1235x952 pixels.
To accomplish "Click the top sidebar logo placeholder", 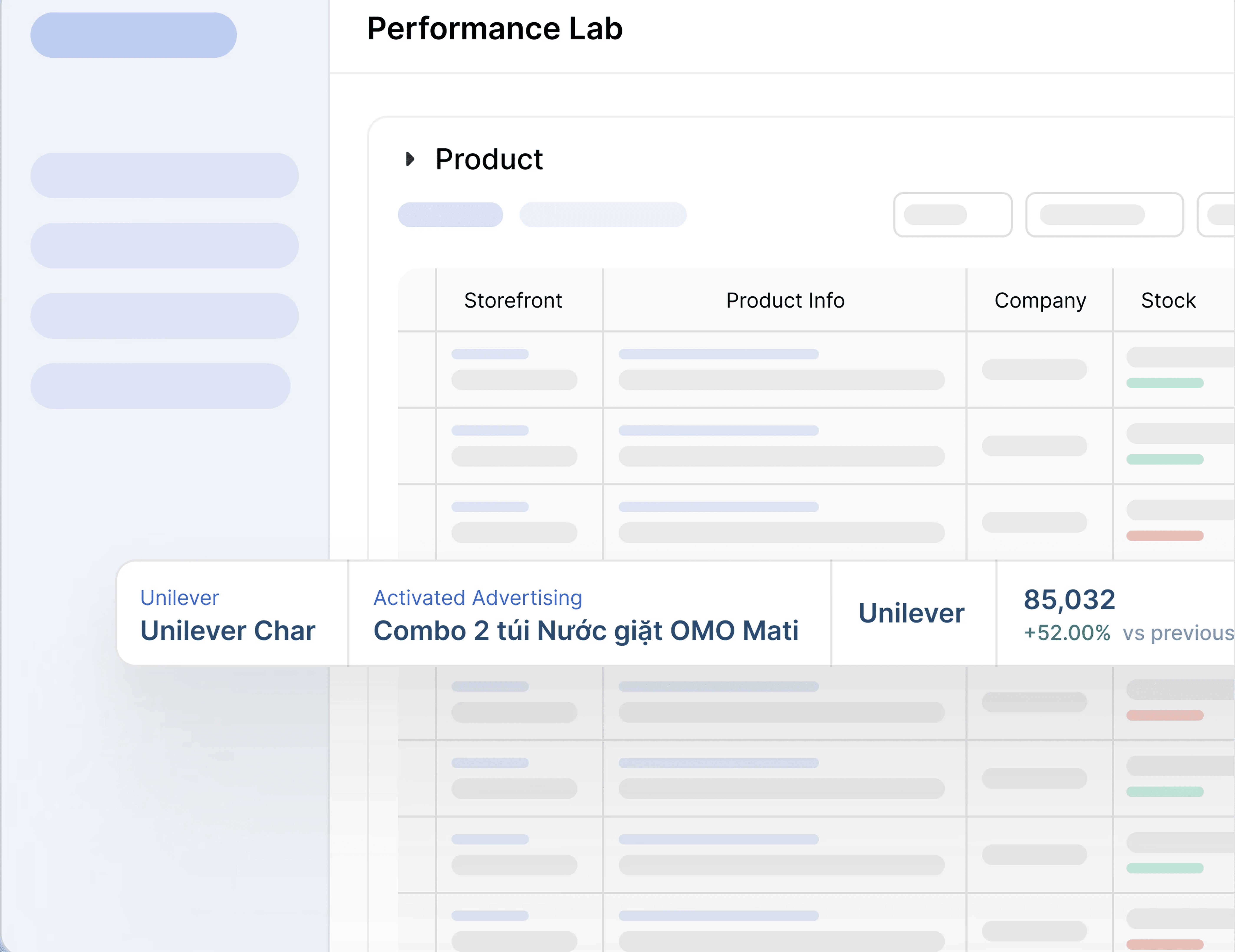I will tap(133, 35).
